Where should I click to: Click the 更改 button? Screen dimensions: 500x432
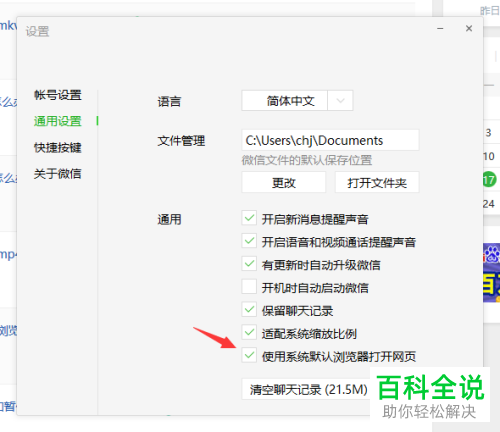click(283, 182)
